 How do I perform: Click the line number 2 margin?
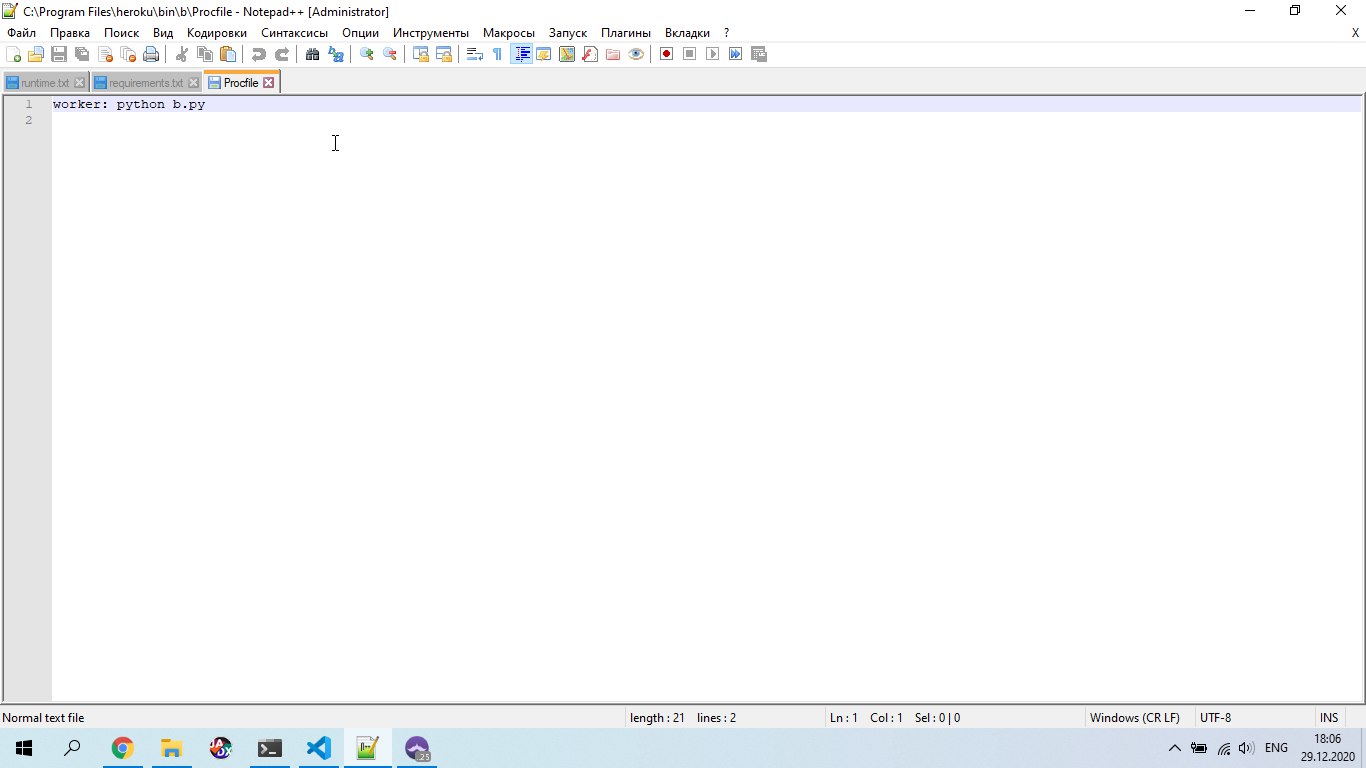tap(29, 120)
